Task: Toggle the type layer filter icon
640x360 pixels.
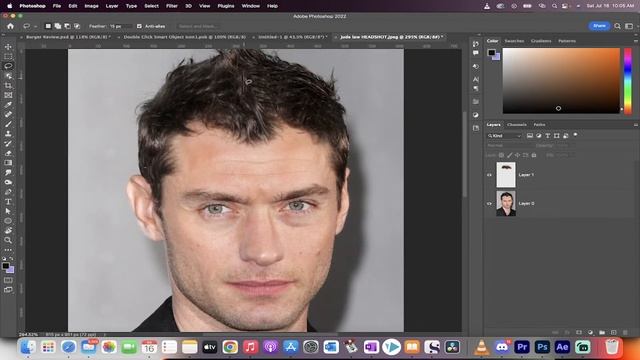Action: click(548, 136)
